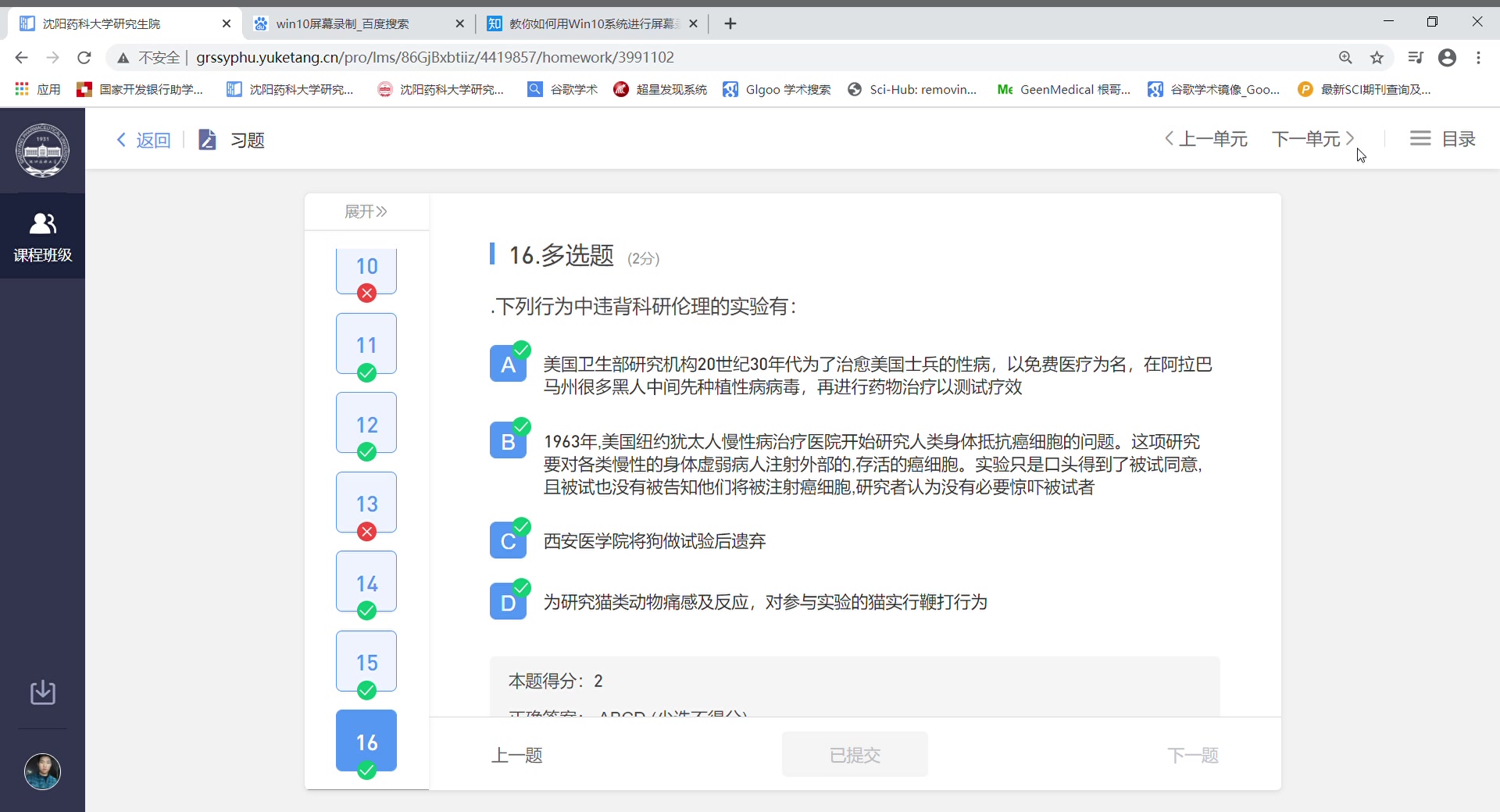Click the browser back arrow

[21, 58]
